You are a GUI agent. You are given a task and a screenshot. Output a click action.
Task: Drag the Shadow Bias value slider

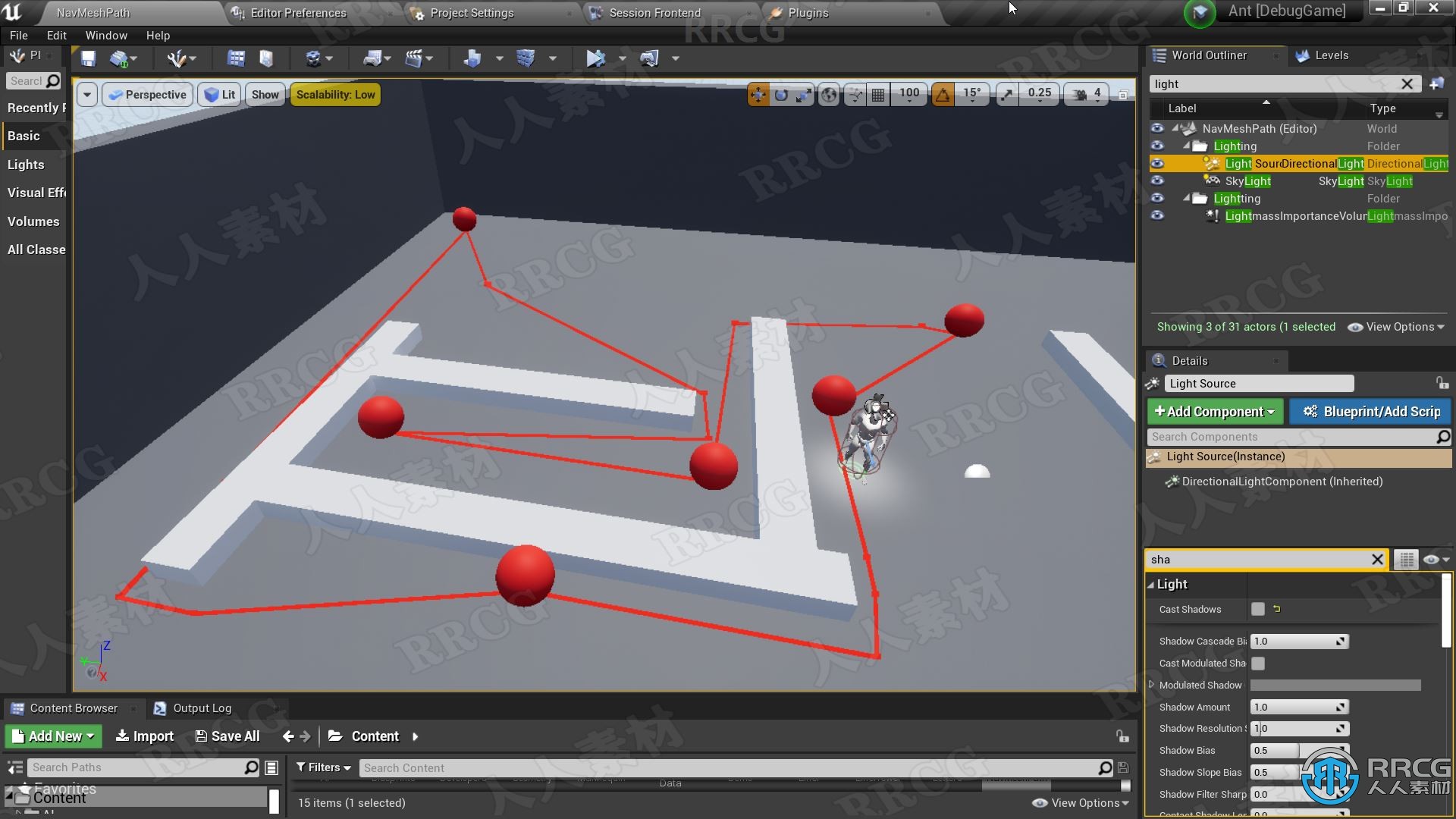click(1295, 750)
